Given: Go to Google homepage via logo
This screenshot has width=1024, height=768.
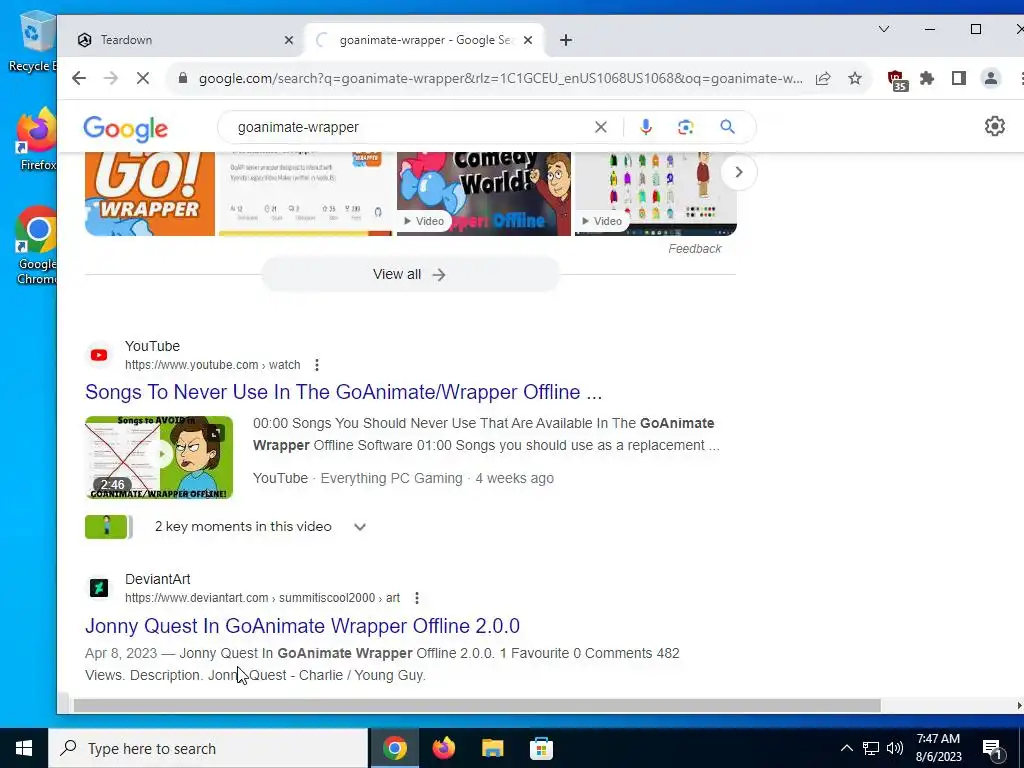Looking at the screenshot, I should (125, 129).
